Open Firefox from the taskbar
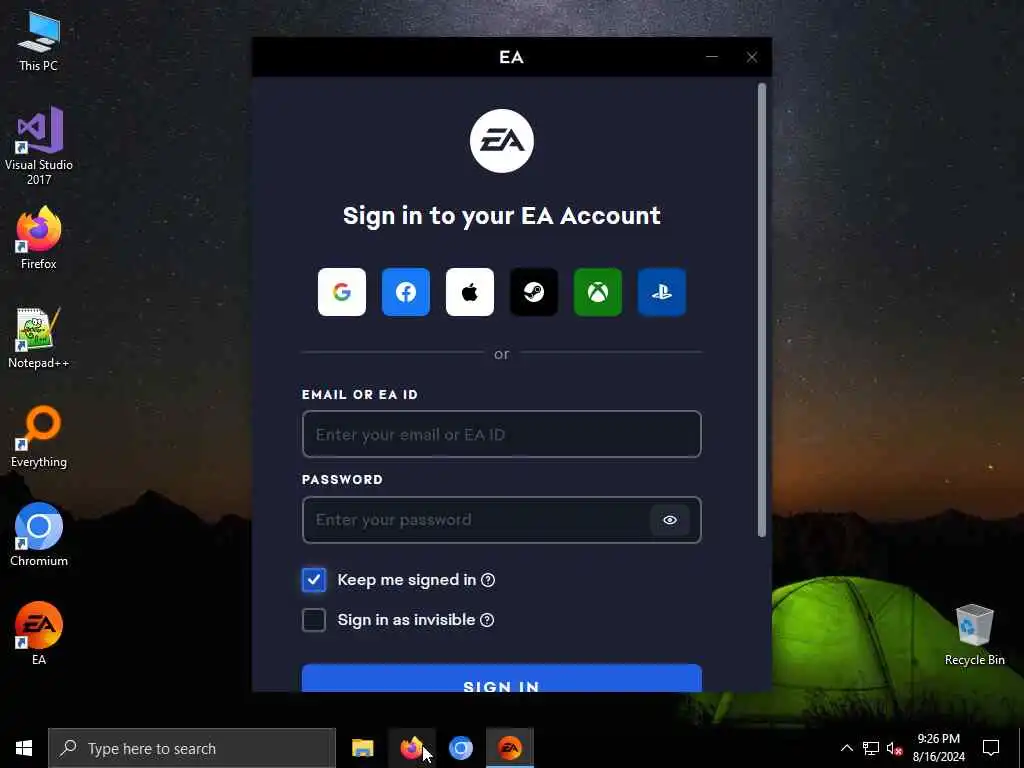The image size is (1024, 768). (411, 748)
